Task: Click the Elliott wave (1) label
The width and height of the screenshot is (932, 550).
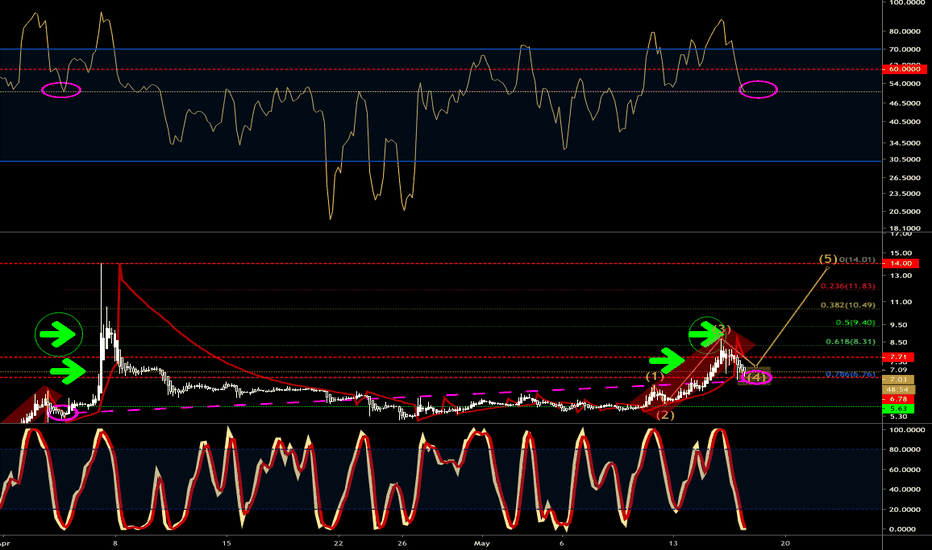Action: pos(655,376)
